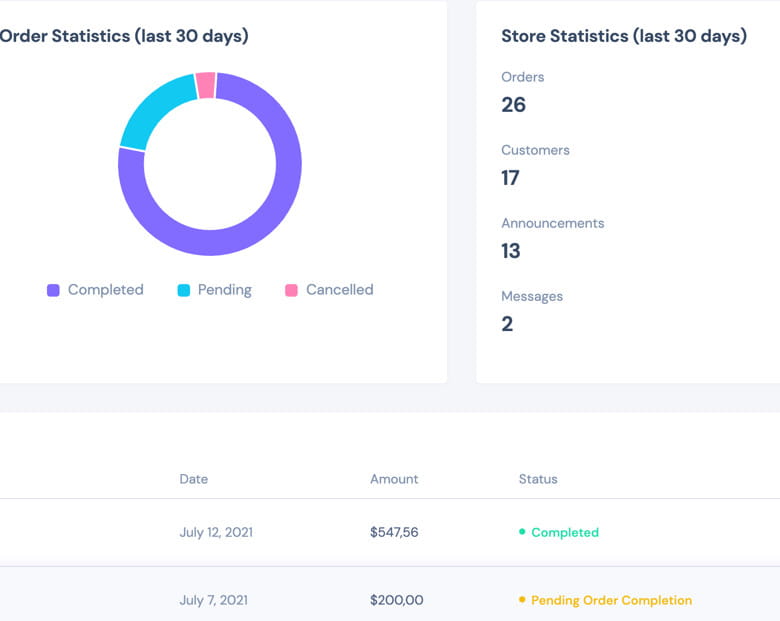Click the green Completed status dot
The width and height of the screenshot is (780, 621).
click(522, 532)
